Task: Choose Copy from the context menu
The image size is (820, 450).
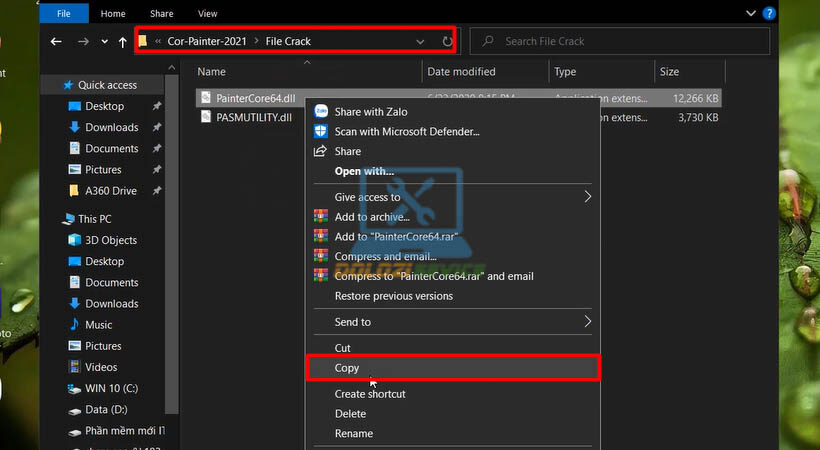Action: [x=347, y=368]
